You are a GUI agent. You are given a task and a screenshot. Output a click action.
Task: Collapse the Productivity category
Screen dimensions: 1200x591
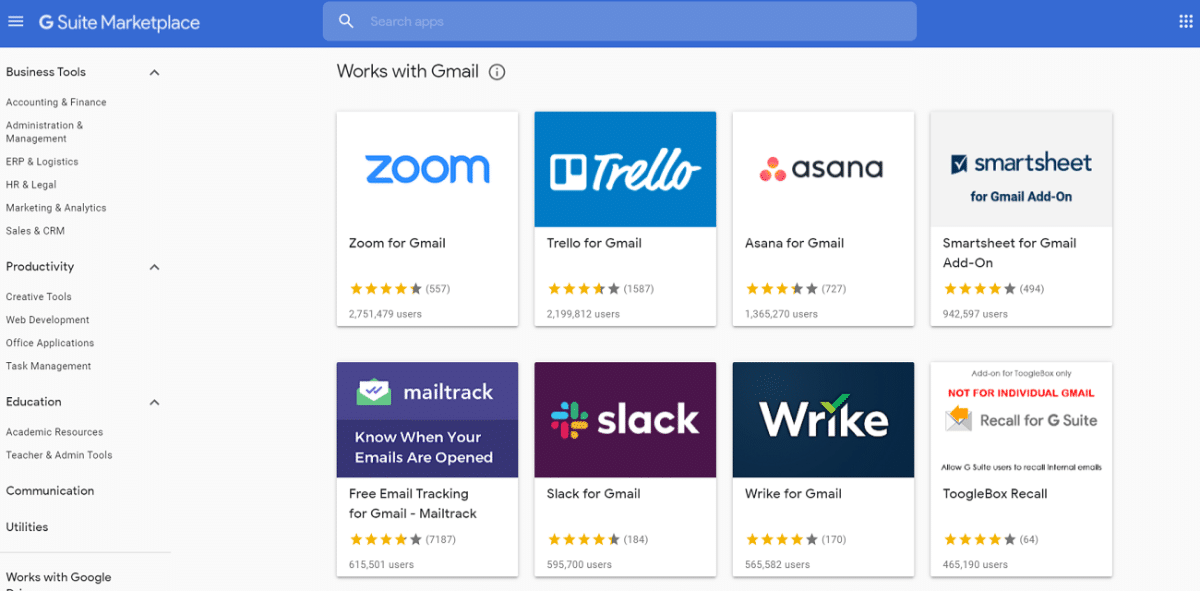(154, 267)
